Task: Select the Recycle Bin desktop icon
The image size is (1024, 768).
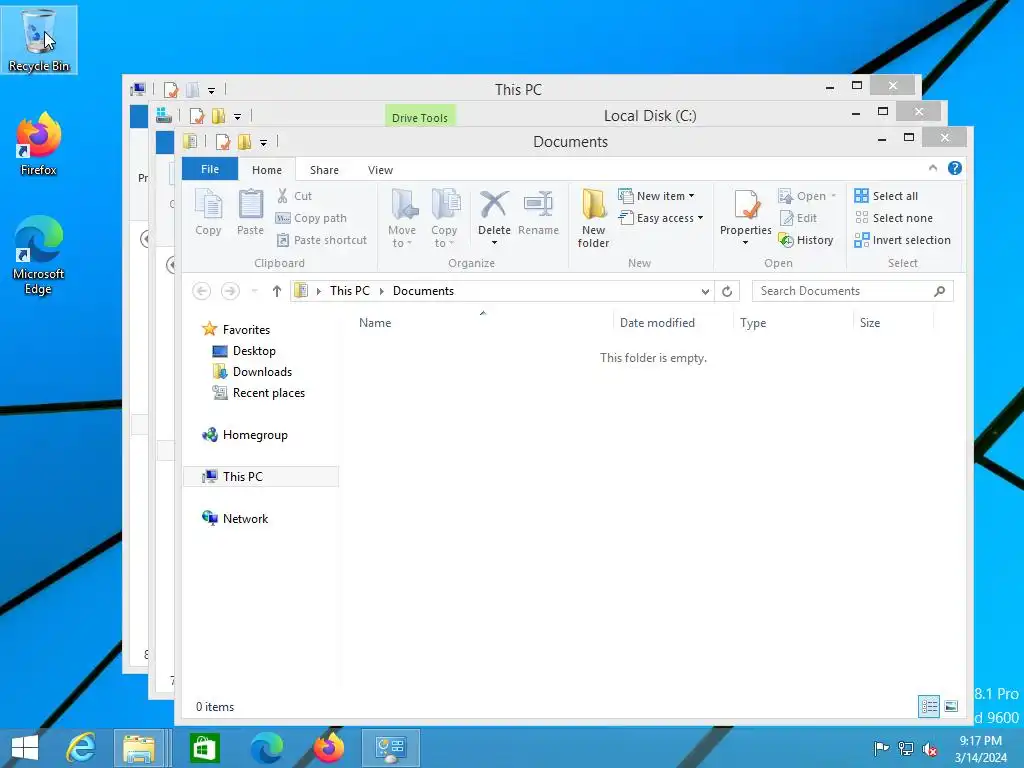Action: coord(39,40)
